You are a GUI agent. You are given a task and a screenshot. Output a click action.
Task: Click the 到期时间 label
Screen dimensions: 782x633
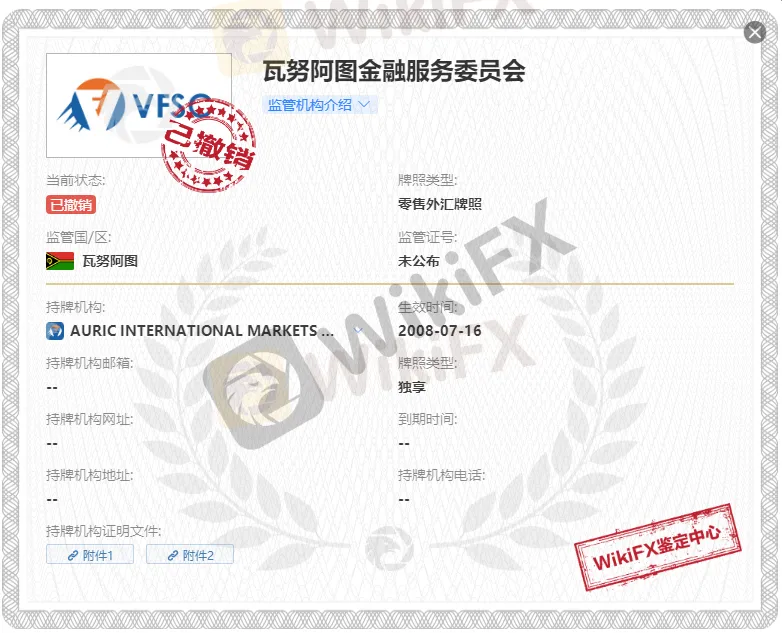coord(427,419)
